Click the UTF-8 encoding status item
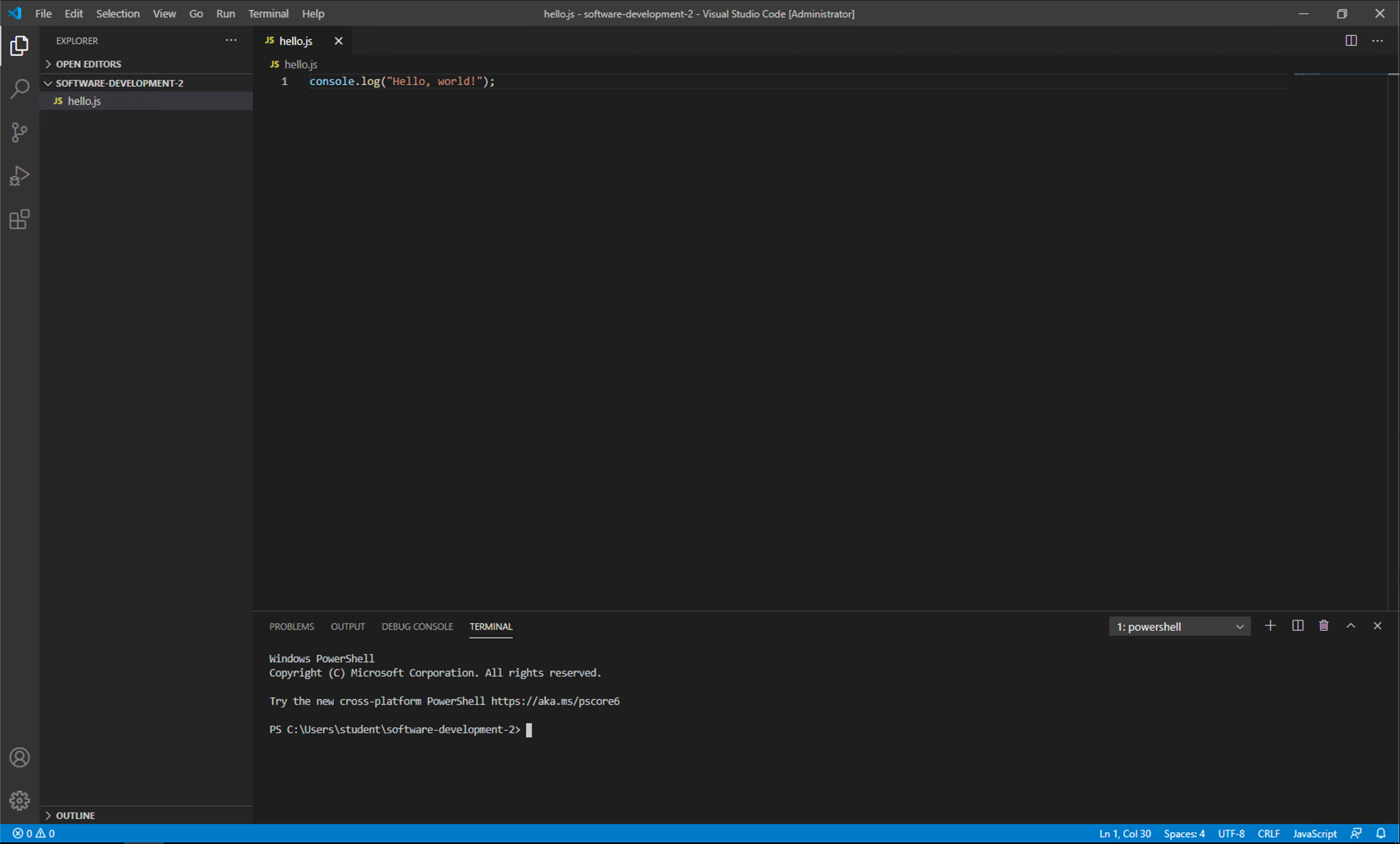The width and height of the screenshot is (1400, 844). coord(1231,833)
